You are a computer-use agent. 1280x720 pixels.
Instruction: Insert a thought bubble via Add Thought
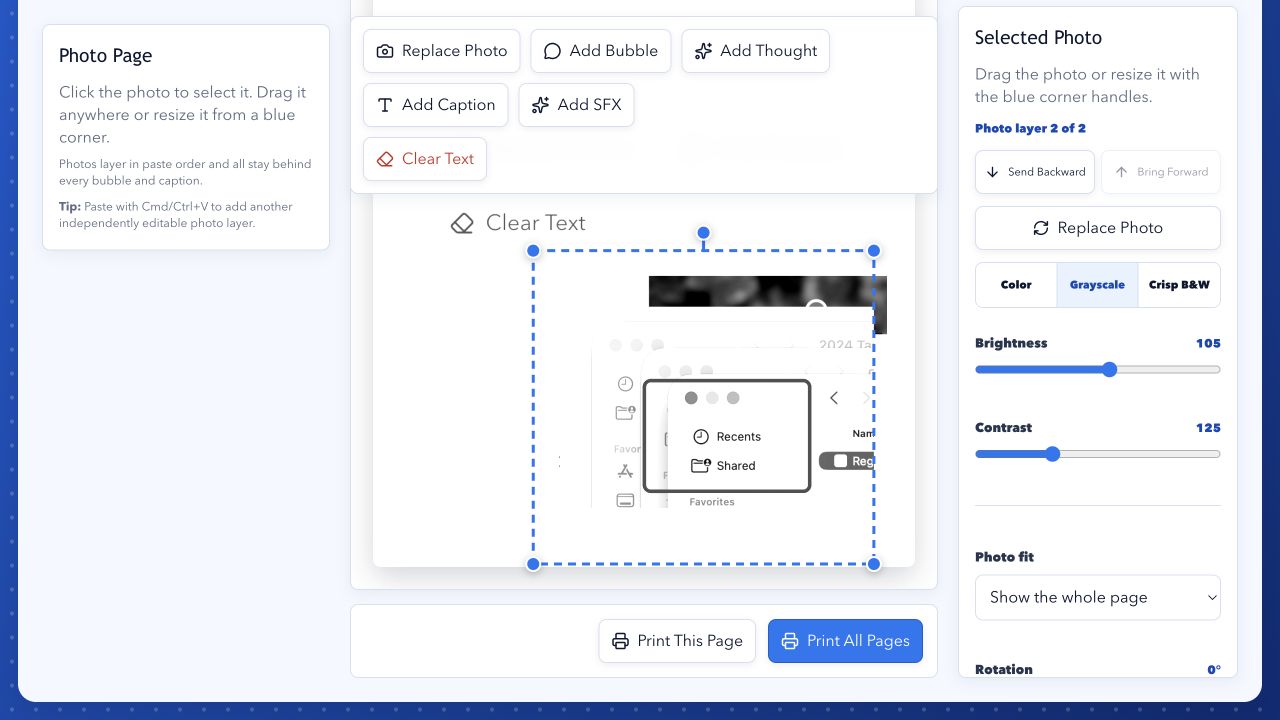click(755, 51)
